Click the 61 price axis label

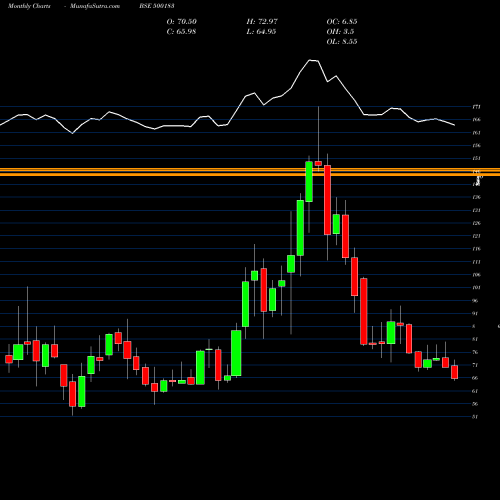pos(475,391)
